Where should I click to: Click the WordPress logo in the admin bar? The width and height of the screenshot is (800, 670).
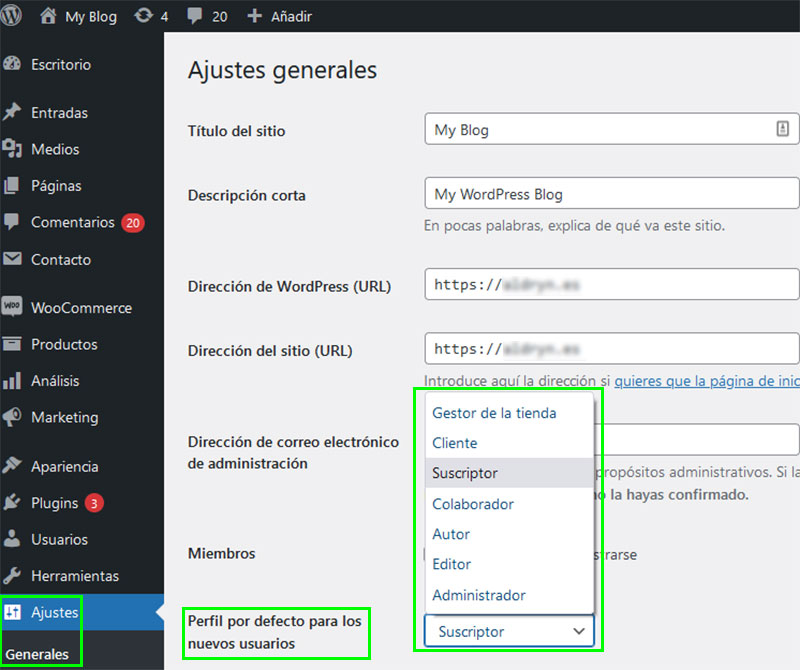pos(12,16)
